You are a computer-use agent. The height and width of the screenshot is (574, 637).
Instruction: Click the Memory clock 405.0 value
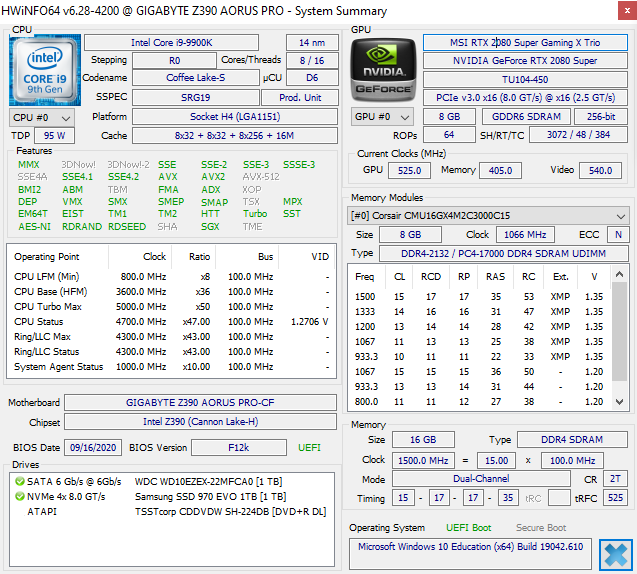tap(500, 171)
